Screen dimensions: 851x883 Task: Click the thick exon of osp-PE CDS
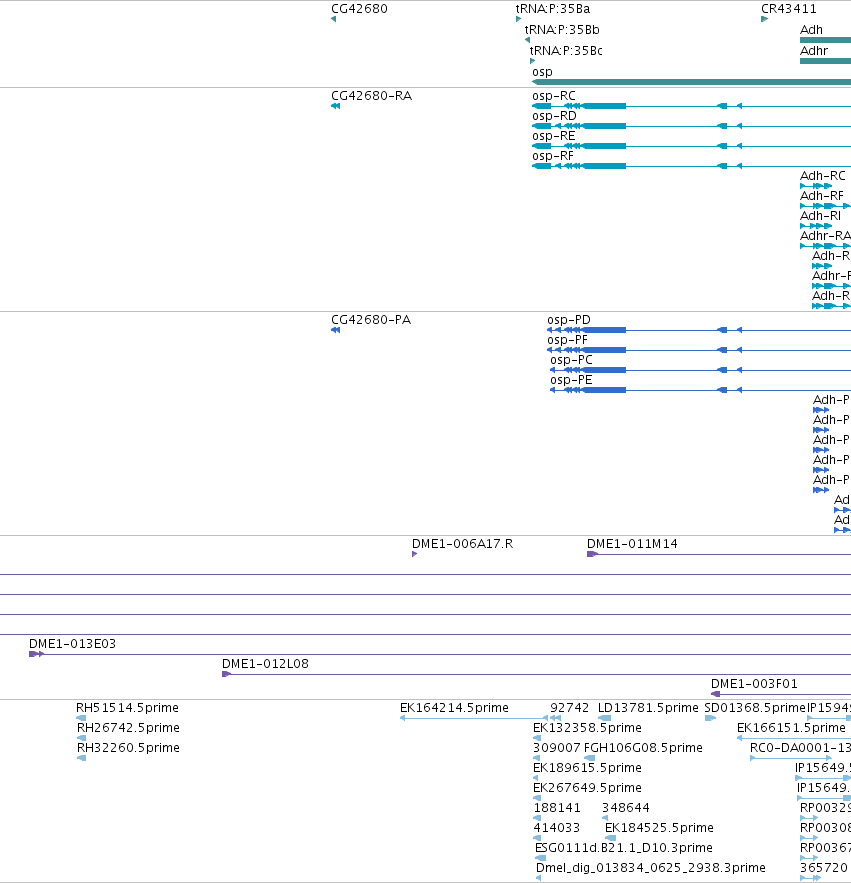pyautogui.click(x=604, y=390)
